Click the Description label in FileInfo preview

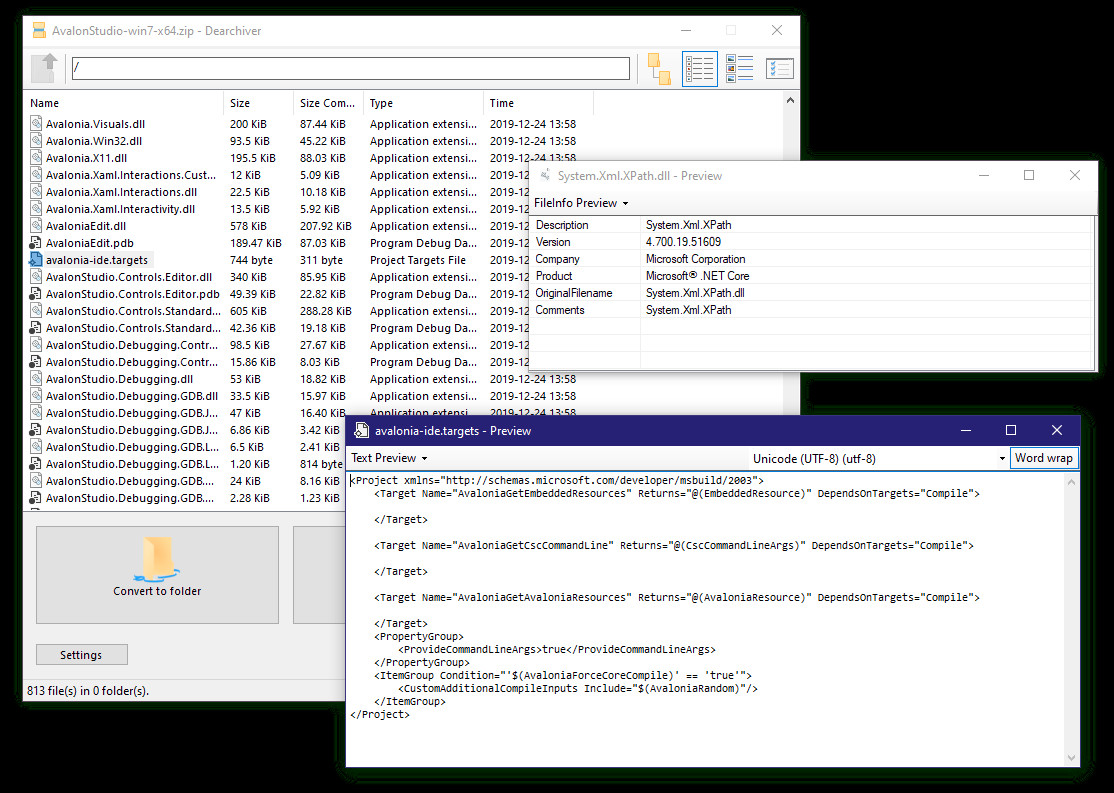(x=562, y=225)
